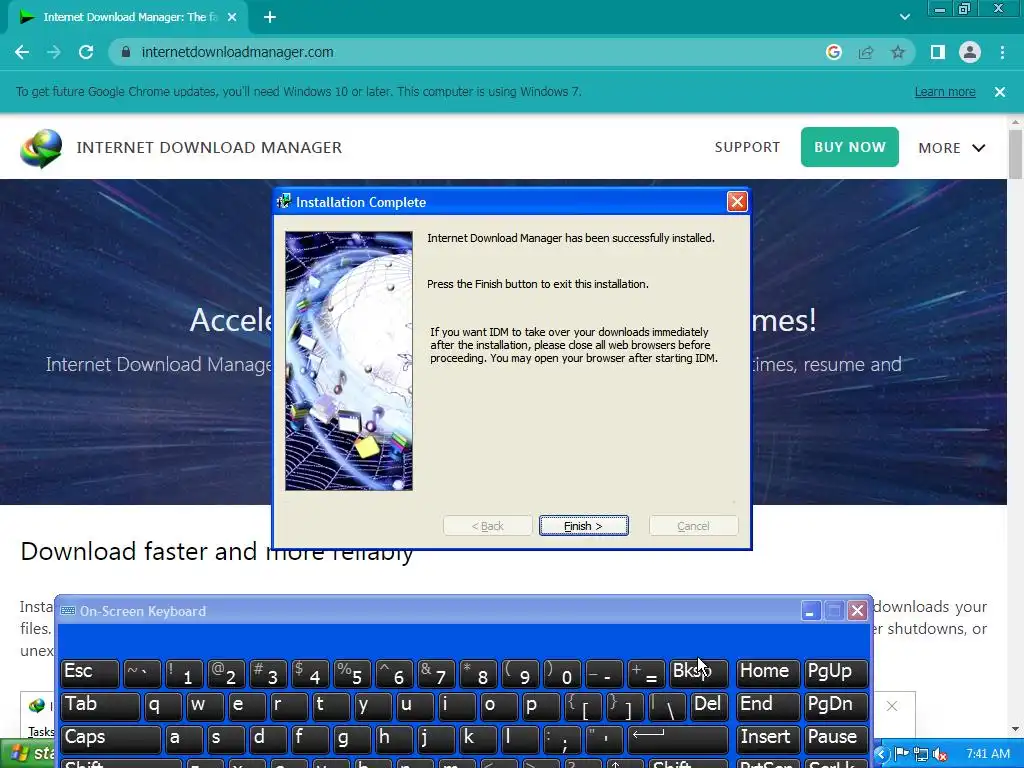1024x768 pixels.
Task: Tap the Enter arrow key on the keyboard
Action: pyautogui.click(x=677, y=739)
